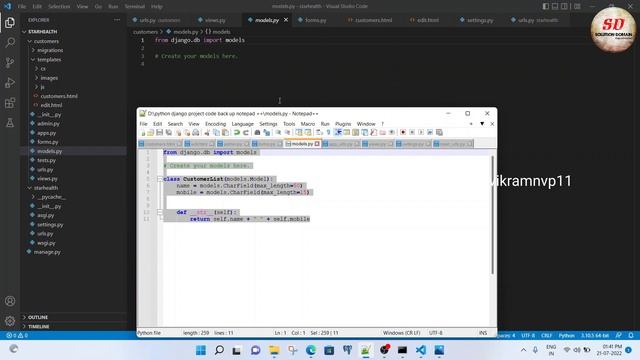
Task: Click the Copy icon in Notepad++ toolbar
Action: click(x=216, y=132)
